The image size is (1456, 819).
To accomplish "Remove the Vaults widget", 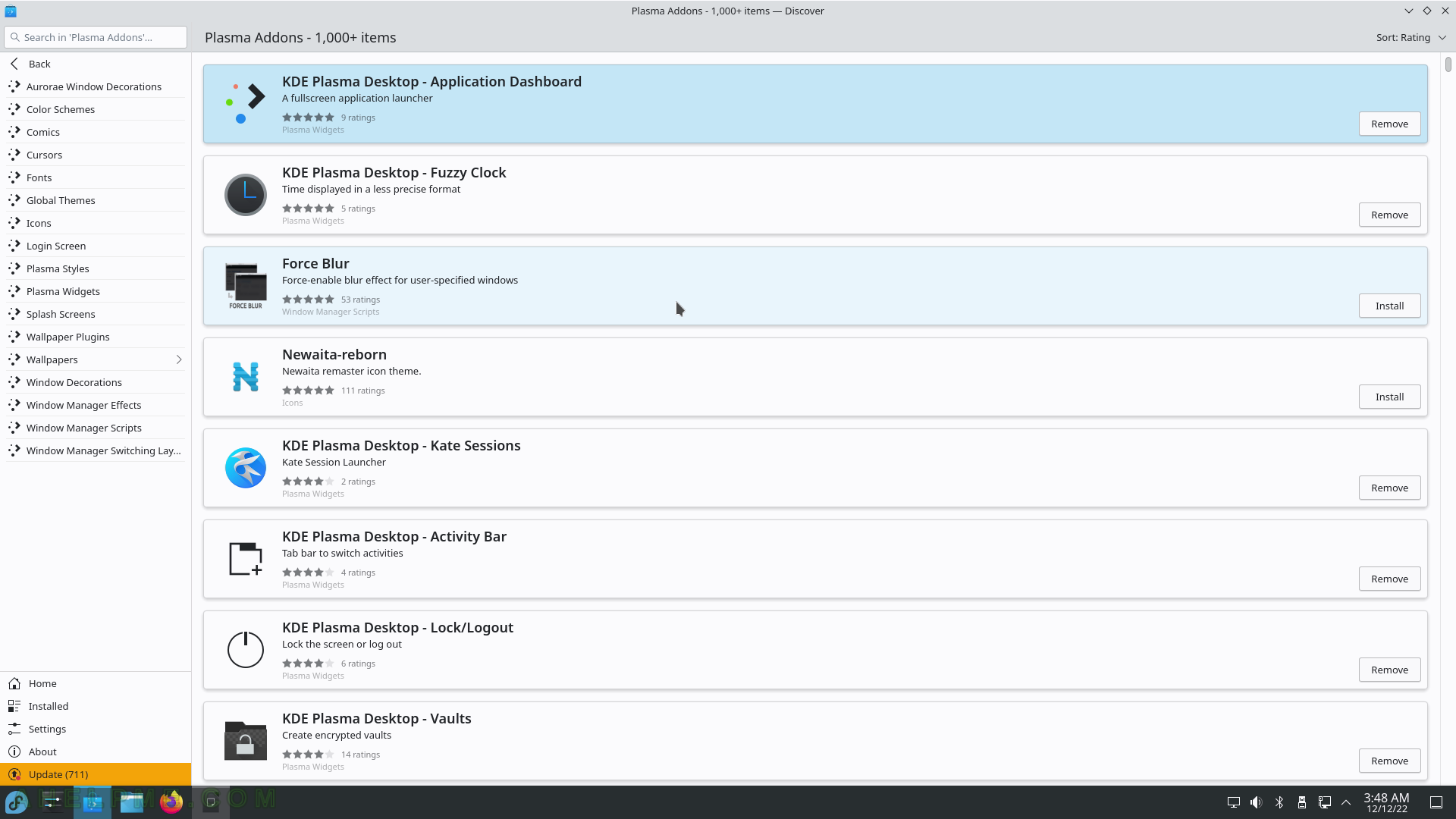I will 1389,761.
